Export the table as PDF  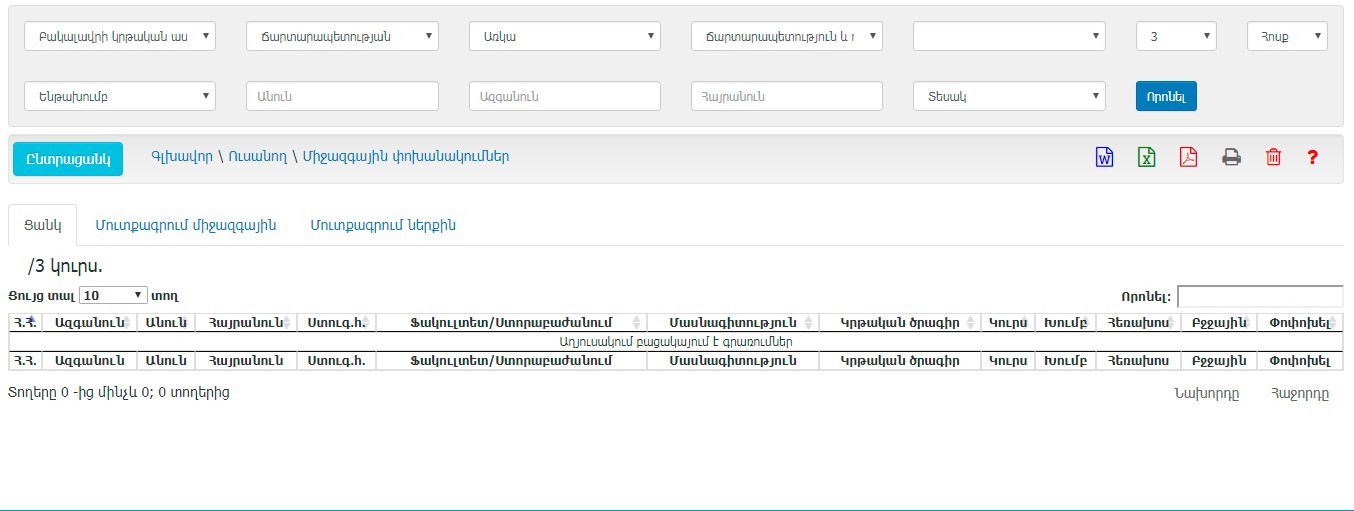pyautogui.click(x=1188, y=157)
